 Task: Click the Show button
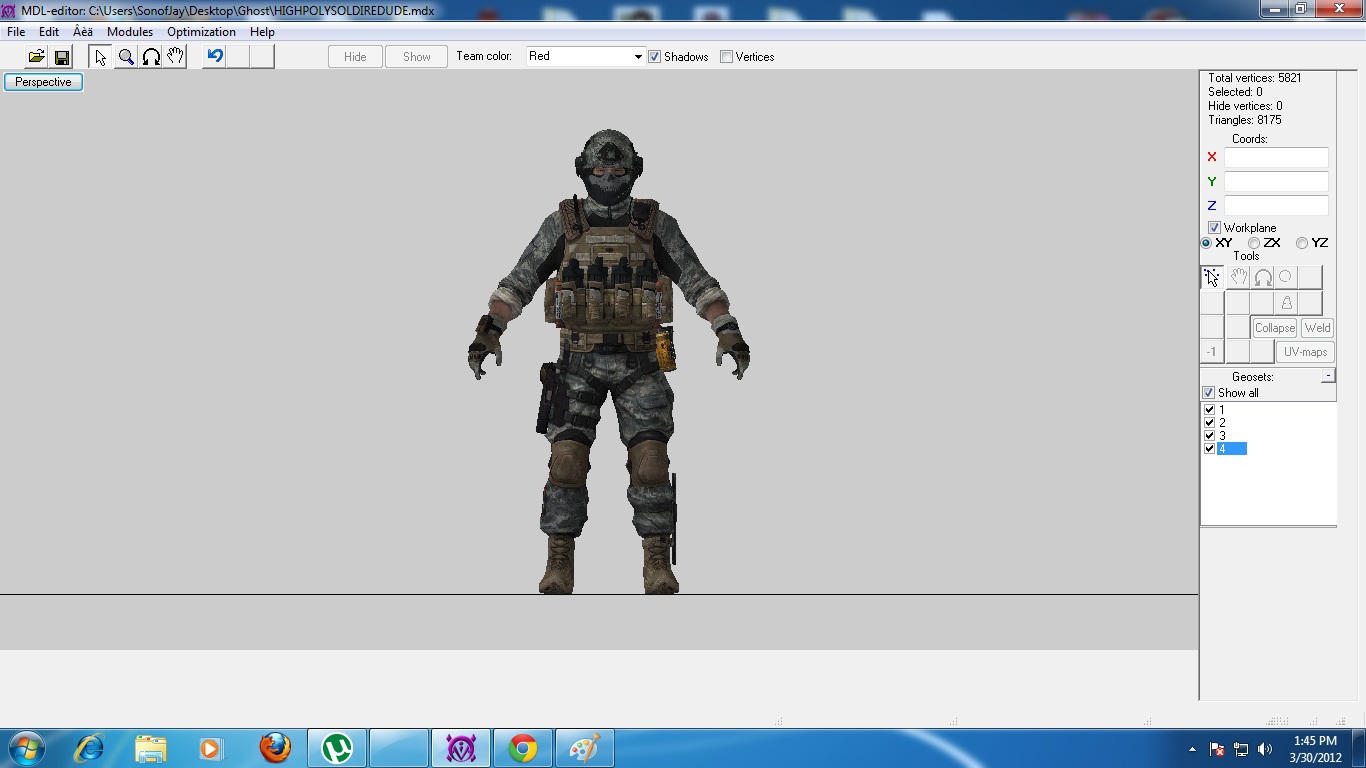[417, 57]
